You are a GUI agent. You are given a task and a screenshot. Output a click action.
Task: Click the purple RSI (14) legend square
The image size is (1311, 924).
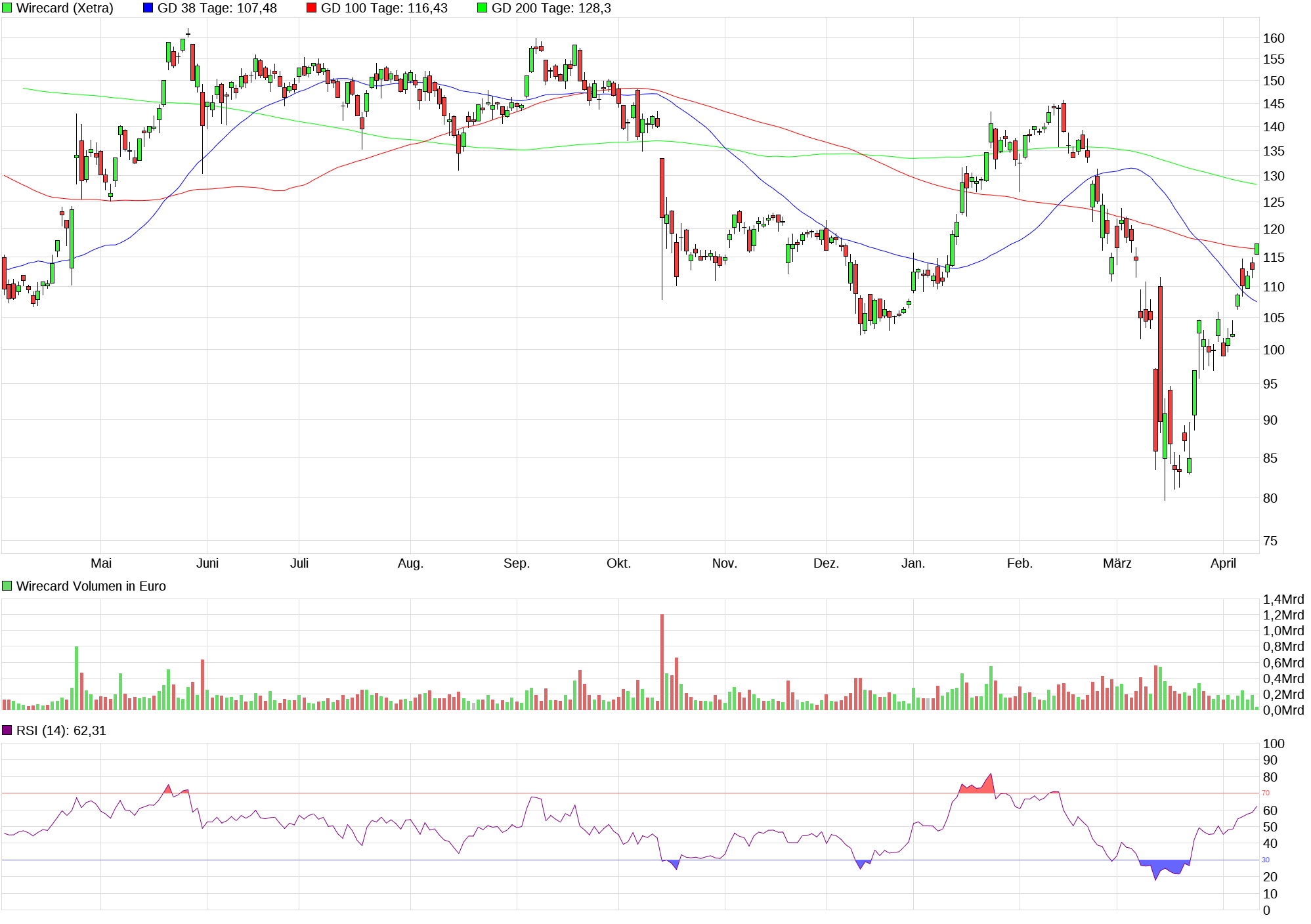tap(7, 730)
